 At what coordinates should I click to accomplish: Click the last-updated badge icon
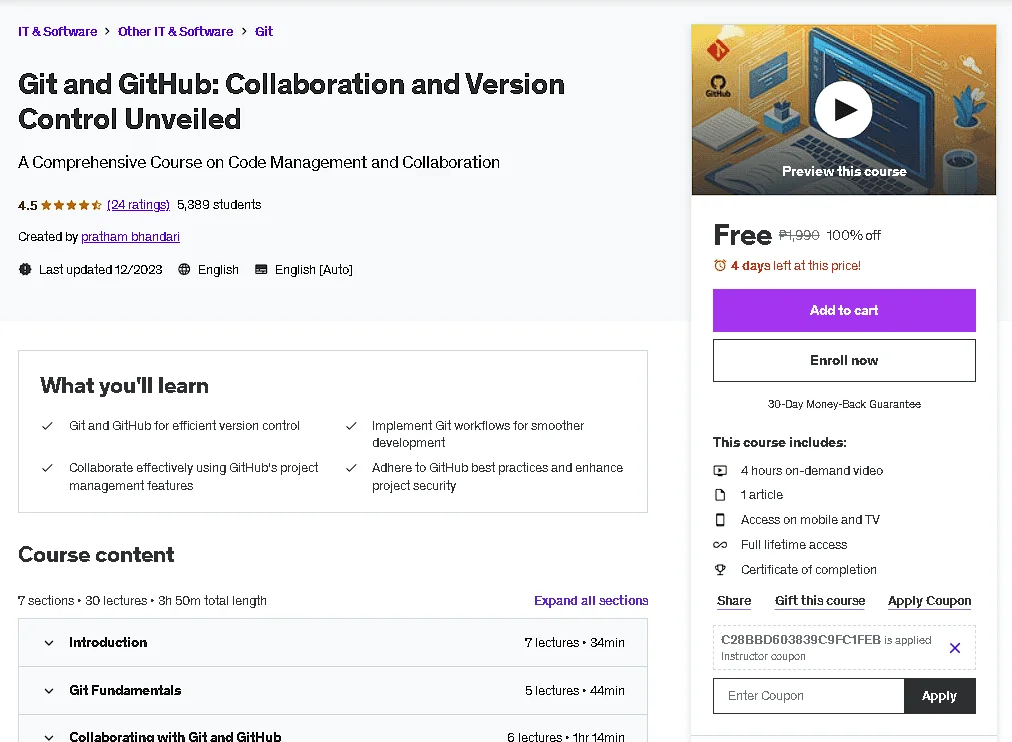click(25, 269)
